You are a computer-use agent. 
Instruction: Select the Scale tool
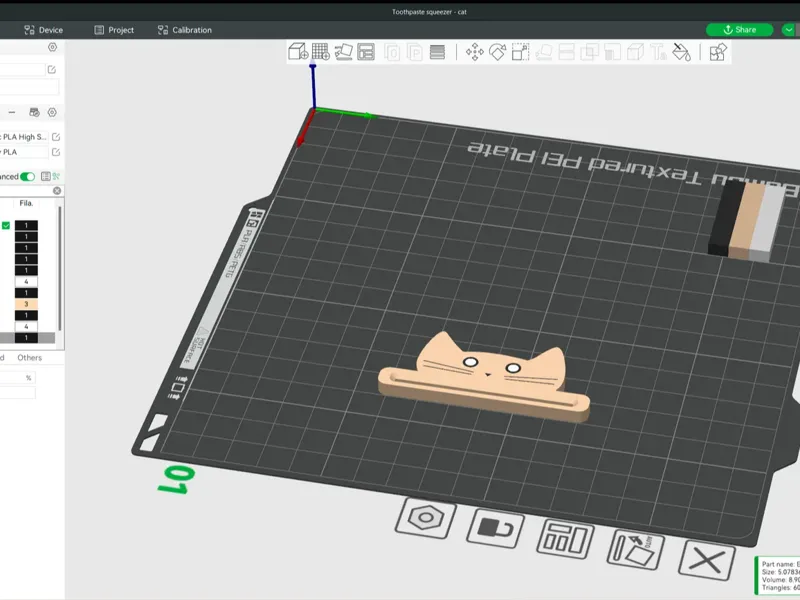(520, 52)
